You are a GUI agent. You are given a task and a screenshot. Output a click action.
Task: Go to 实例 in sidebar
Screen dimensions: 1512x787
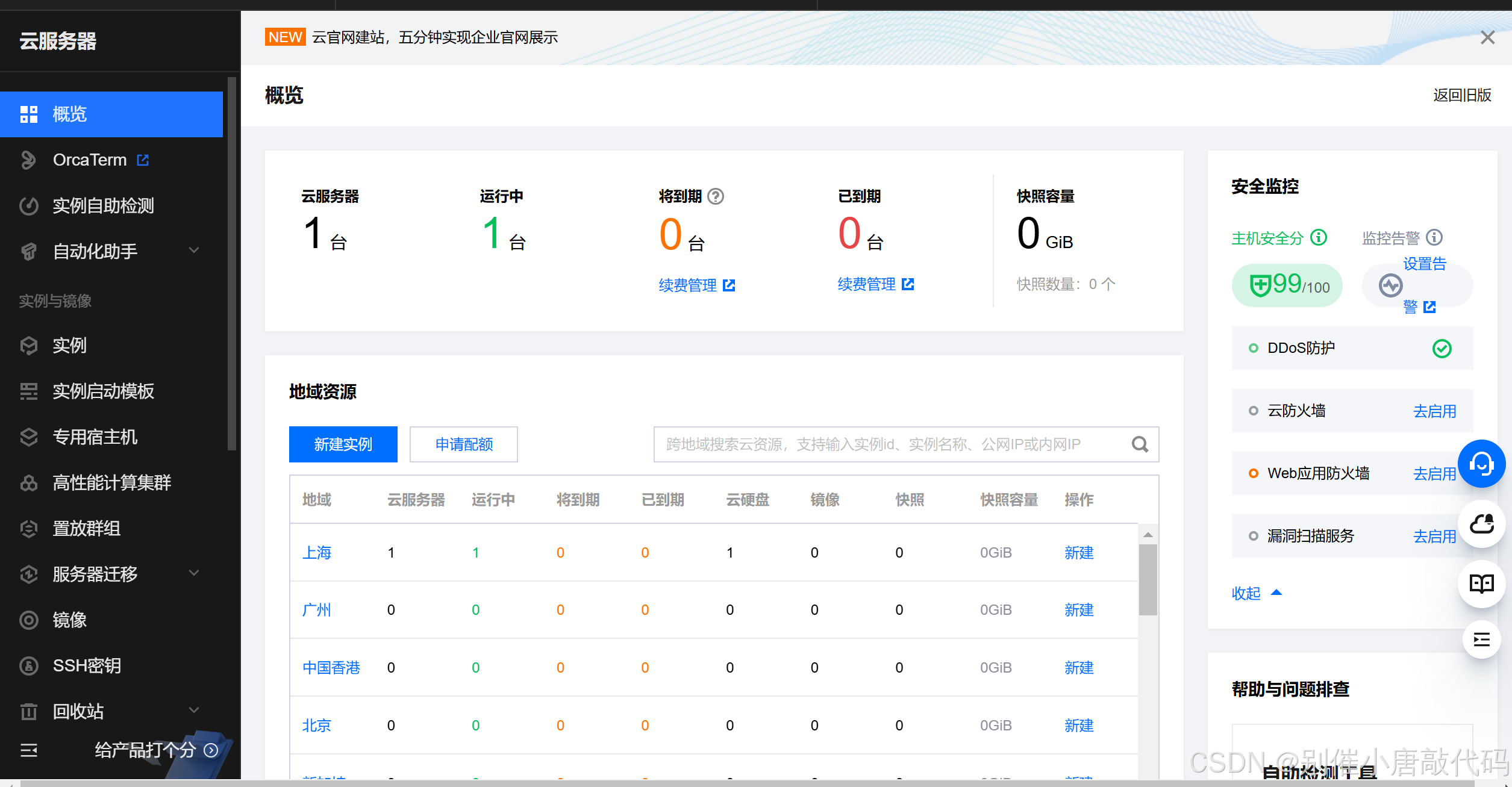coord(69,346)
